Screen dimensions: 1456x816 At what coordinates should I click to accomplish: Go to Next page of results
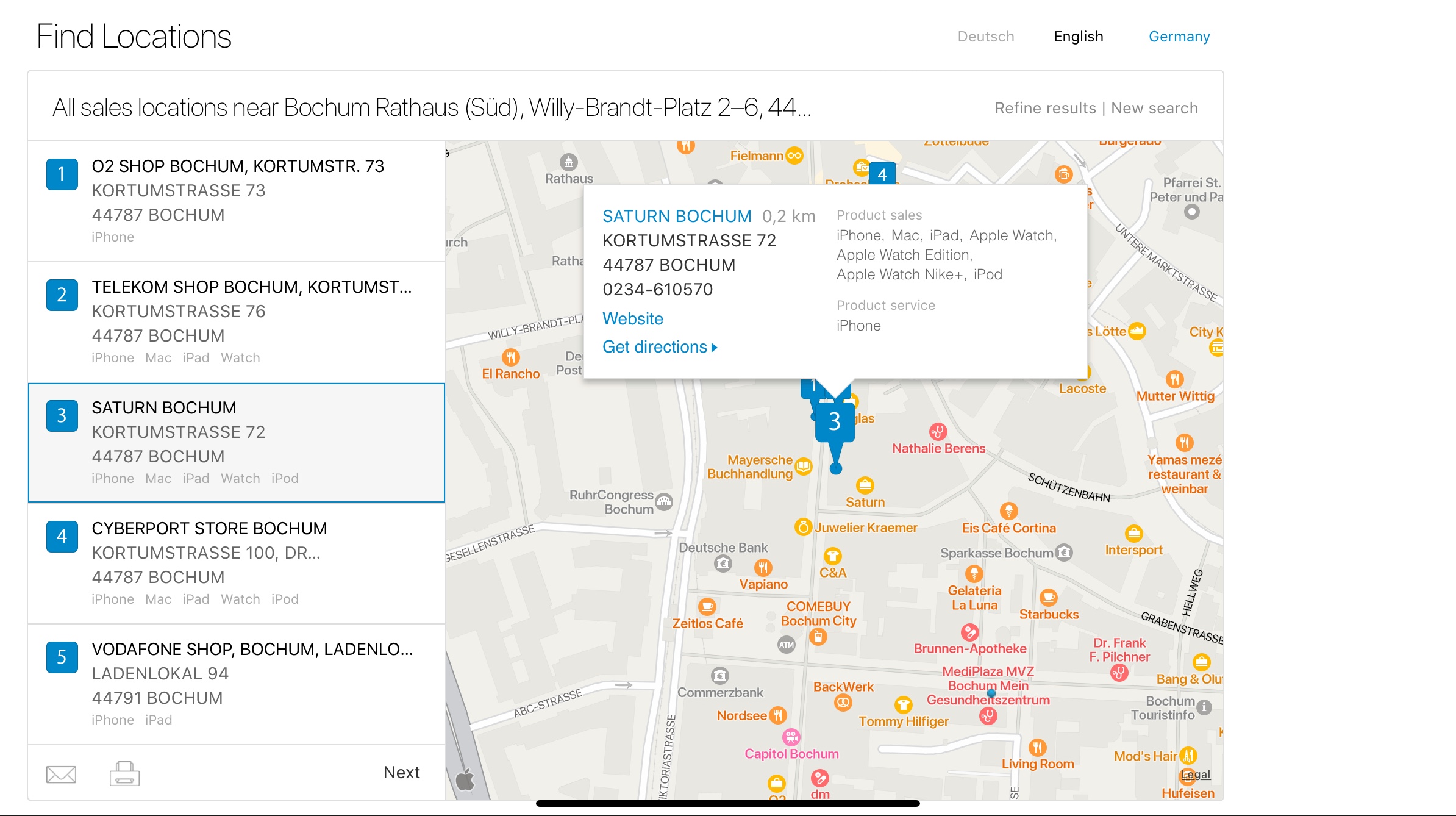point(401,772)
